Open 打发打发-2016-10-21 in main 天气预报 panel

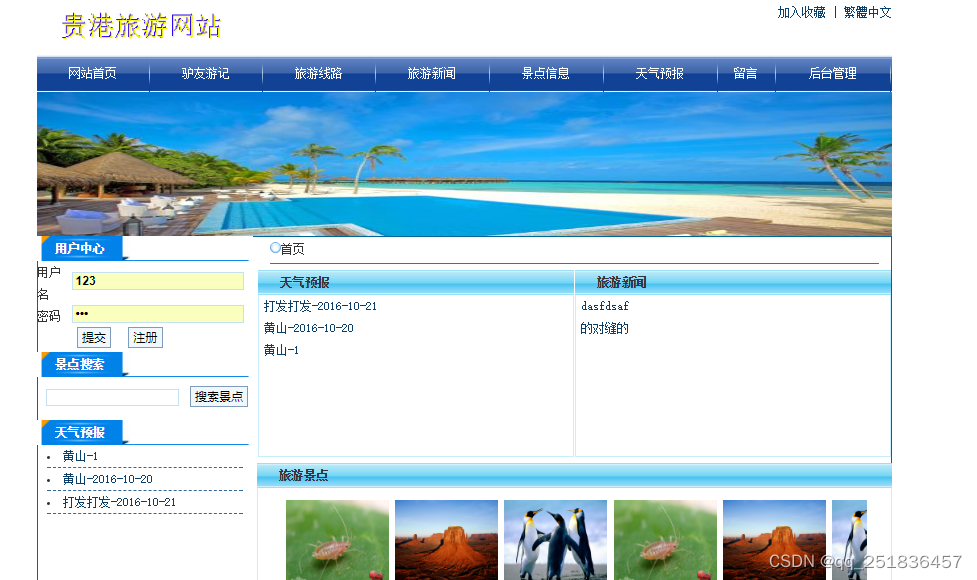pyautogui.click(x=320, y=306)
